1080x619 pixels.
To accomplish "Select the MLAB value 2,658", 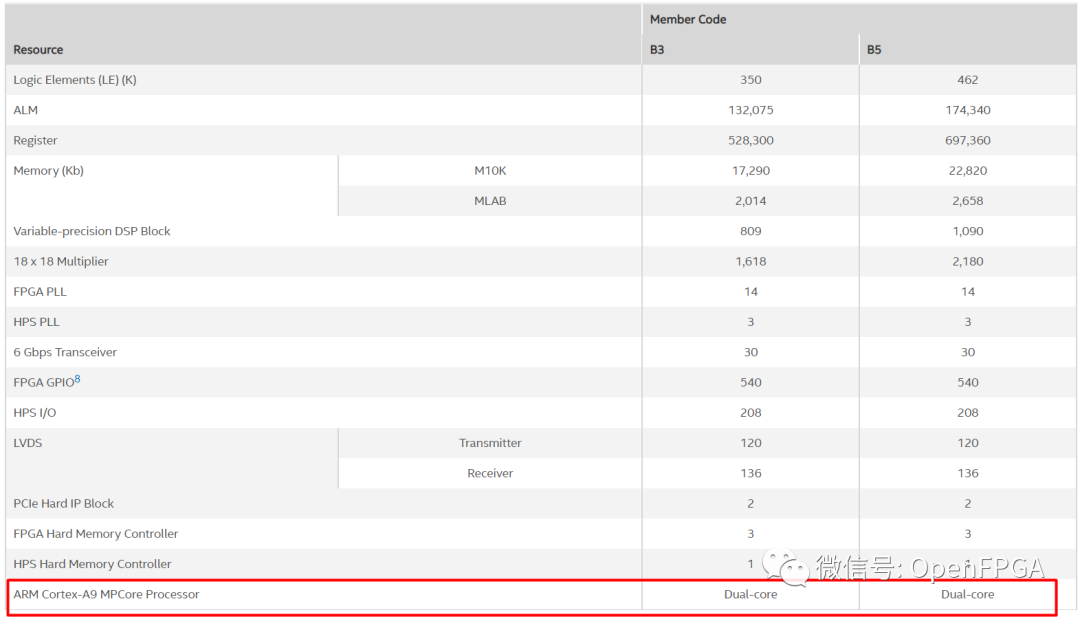I will (x=968, y=201).
